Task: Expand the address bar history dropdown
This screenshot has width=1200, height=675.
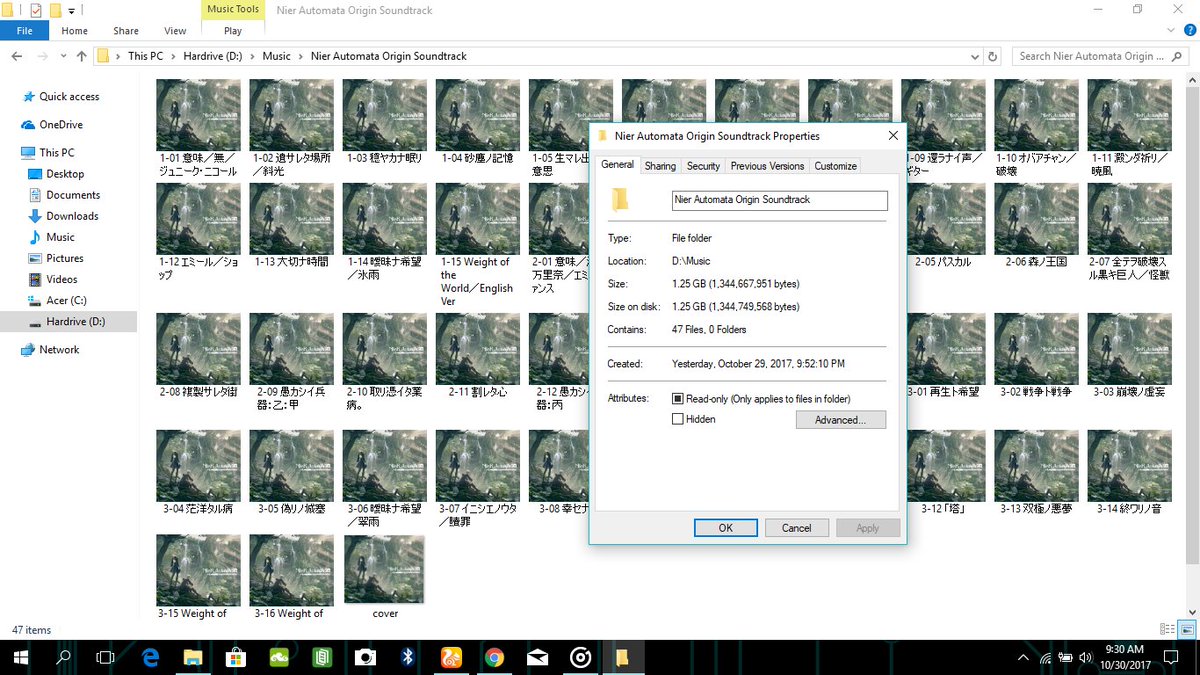Action: (975, 57)
